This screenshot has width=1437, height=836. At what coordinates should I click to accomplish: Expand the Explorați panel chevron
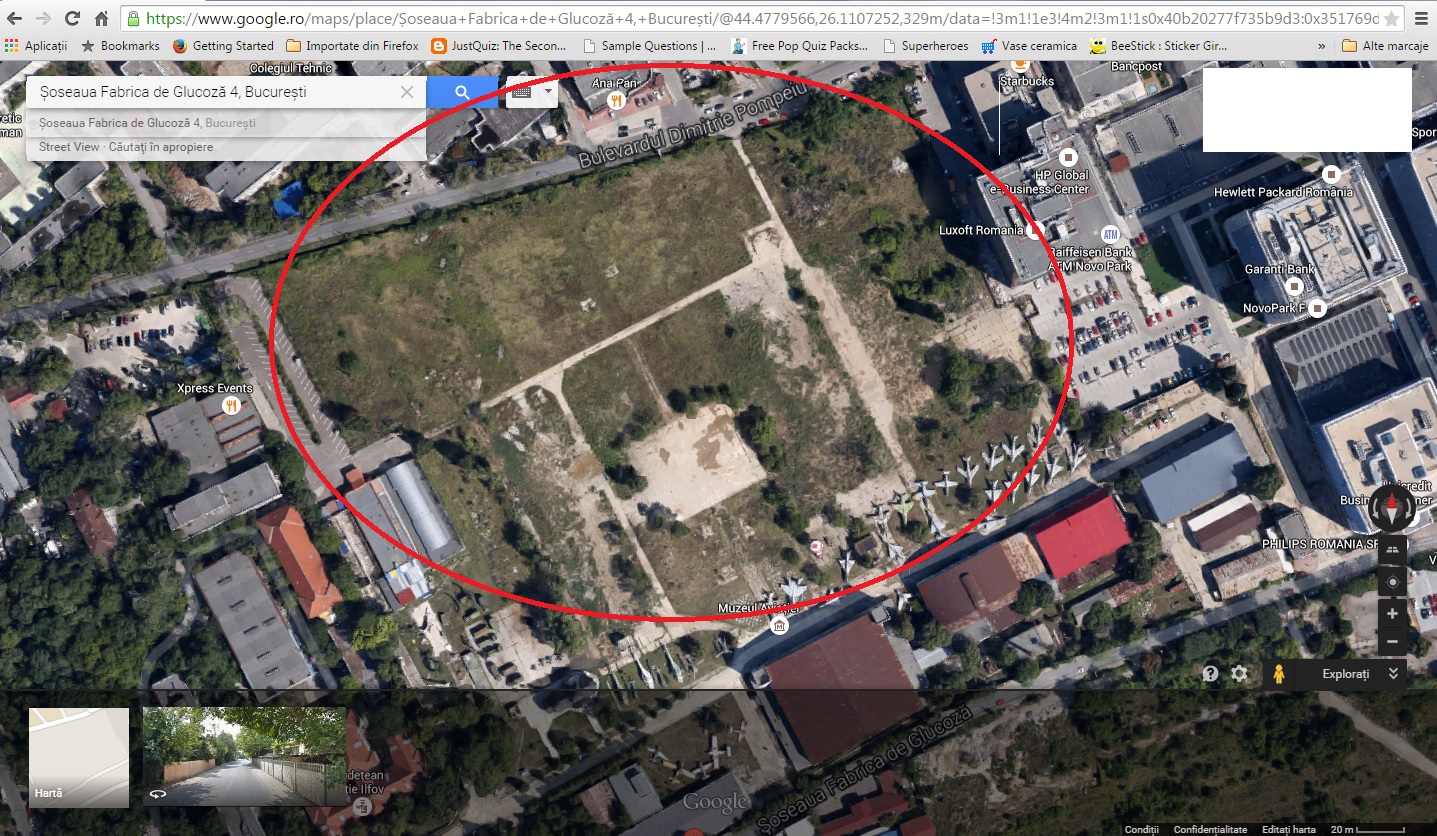(1393, 674)
